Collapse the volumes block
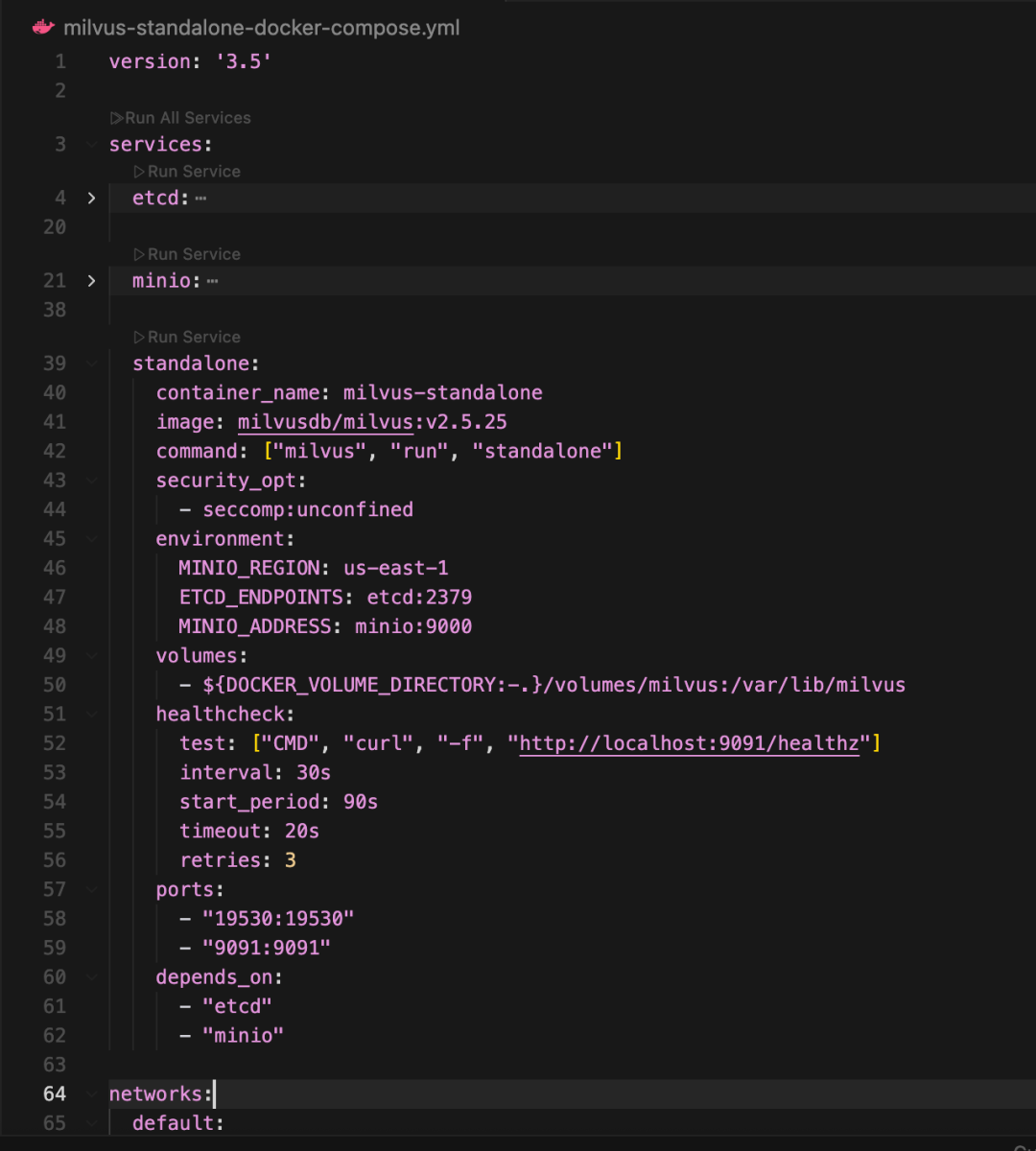The height and width of the screenshot is (1151, 1036). 91,655
